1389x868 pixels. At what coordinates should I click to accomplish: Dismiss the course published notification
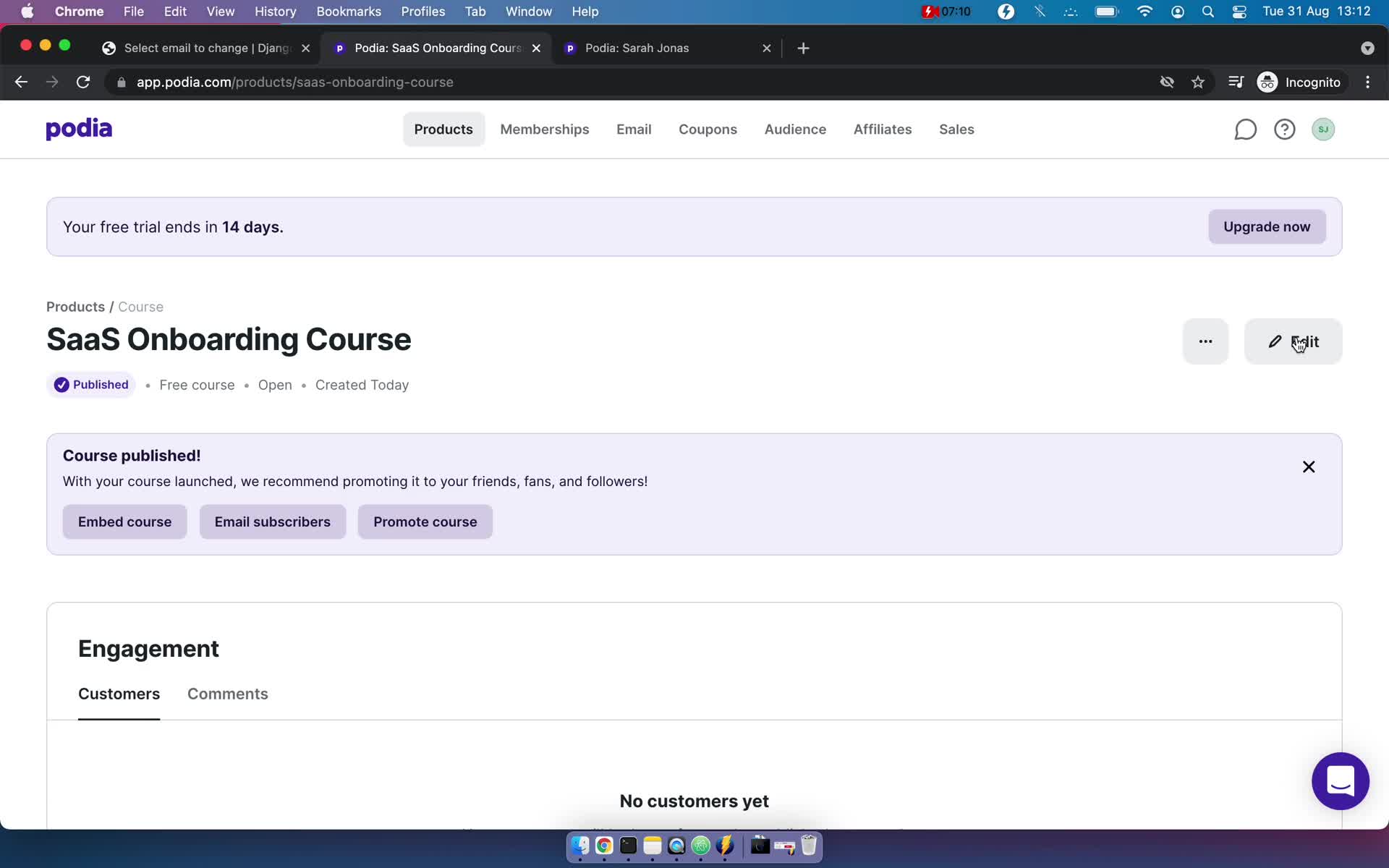click(x=1309, y=467)
